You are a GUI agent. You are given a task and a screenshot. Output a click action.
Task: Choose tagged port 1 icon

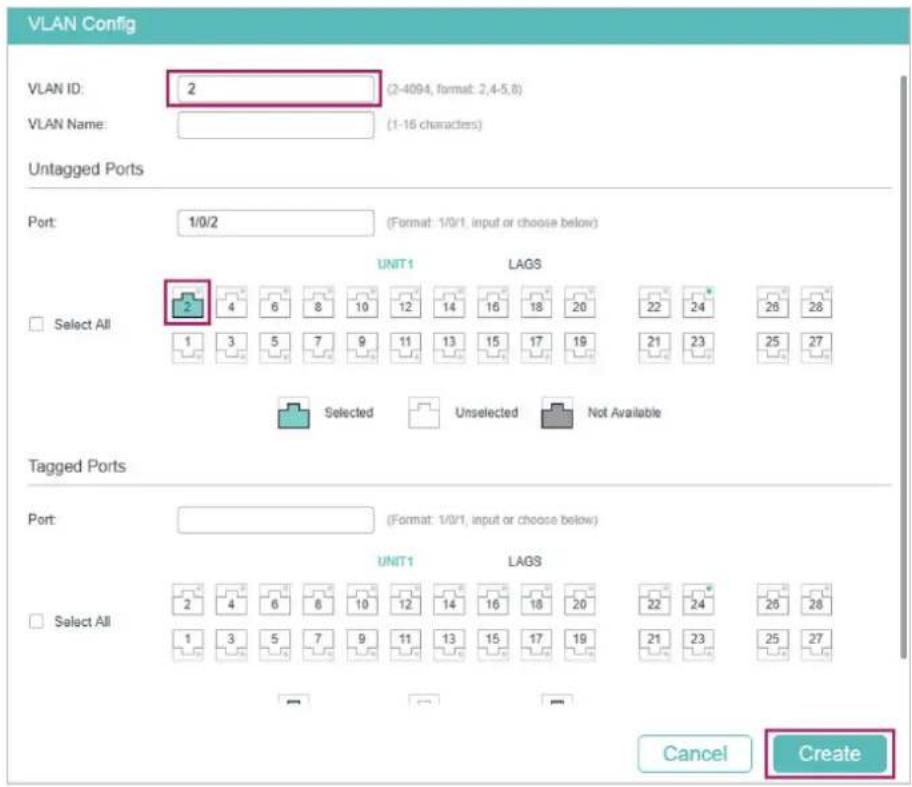[x=187, y=645]
